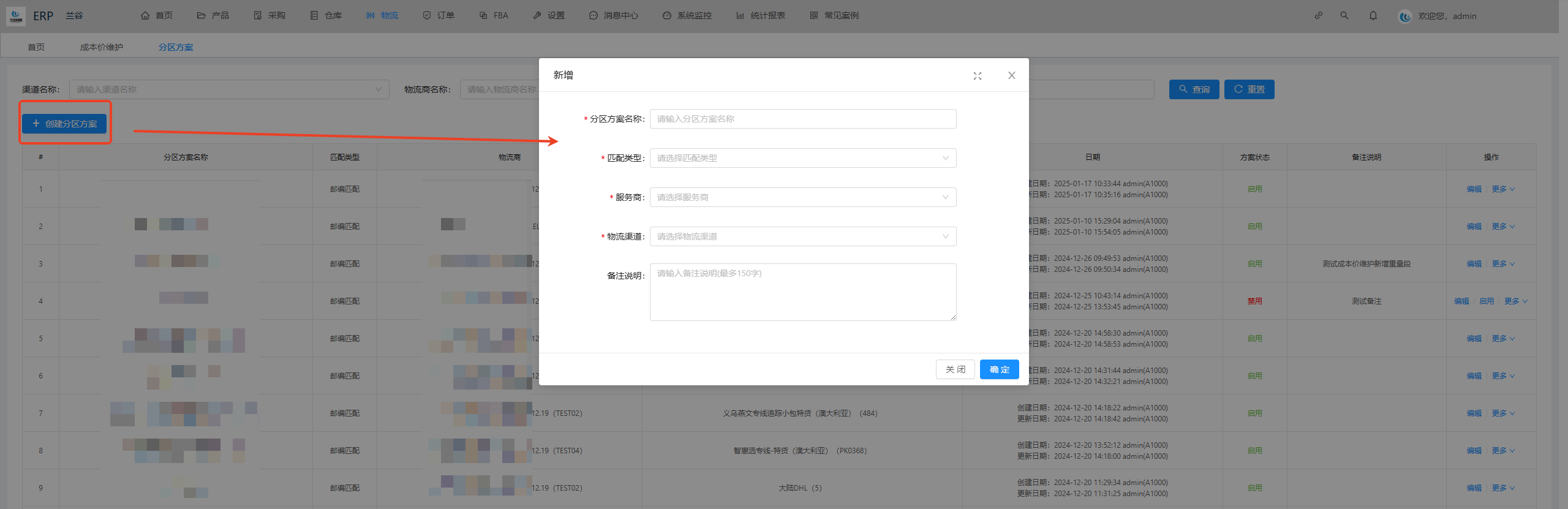
Task: Click the 关闭 button in dialog
Action: (955, 369)
